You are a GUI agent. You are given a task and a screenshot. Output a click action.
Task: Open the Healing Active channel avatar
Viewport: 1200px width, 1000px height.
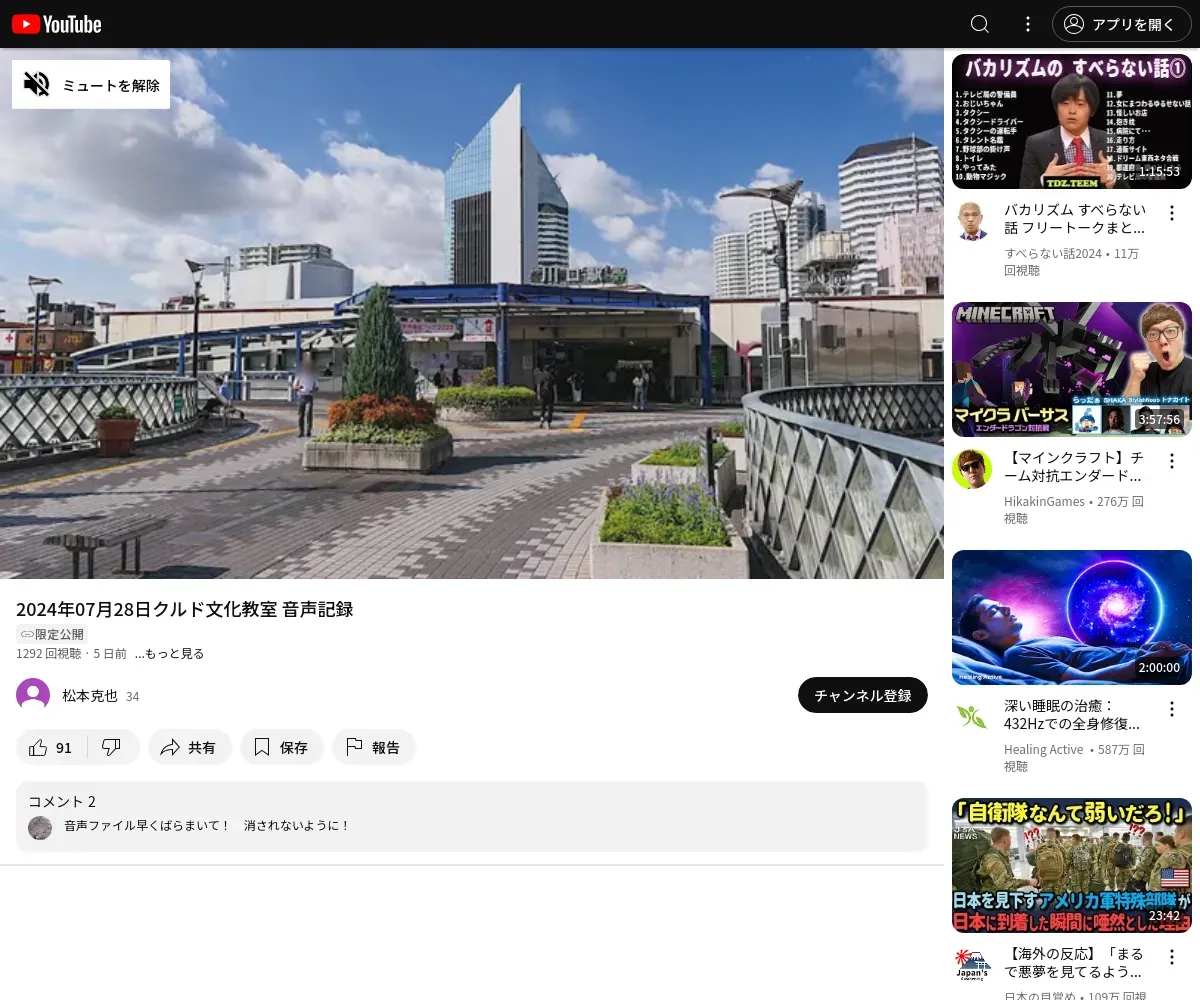click(x=972, y=716)
